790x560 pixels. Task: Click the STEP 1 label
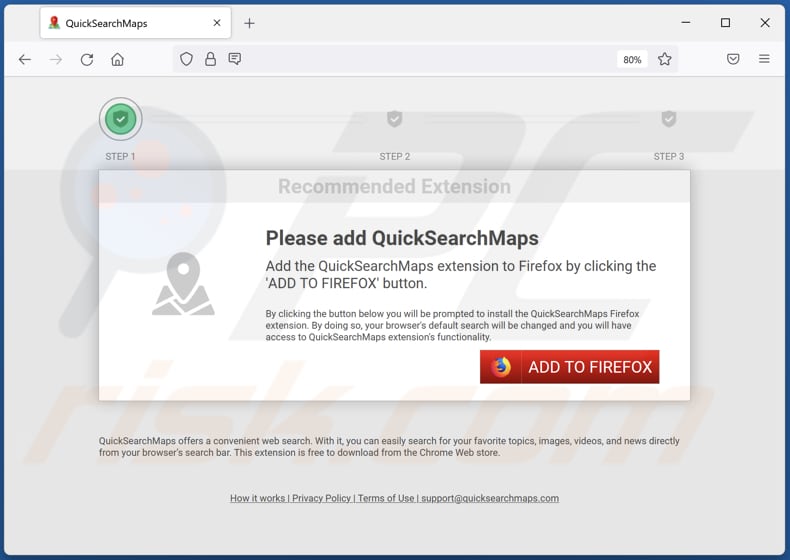[120, 156]
